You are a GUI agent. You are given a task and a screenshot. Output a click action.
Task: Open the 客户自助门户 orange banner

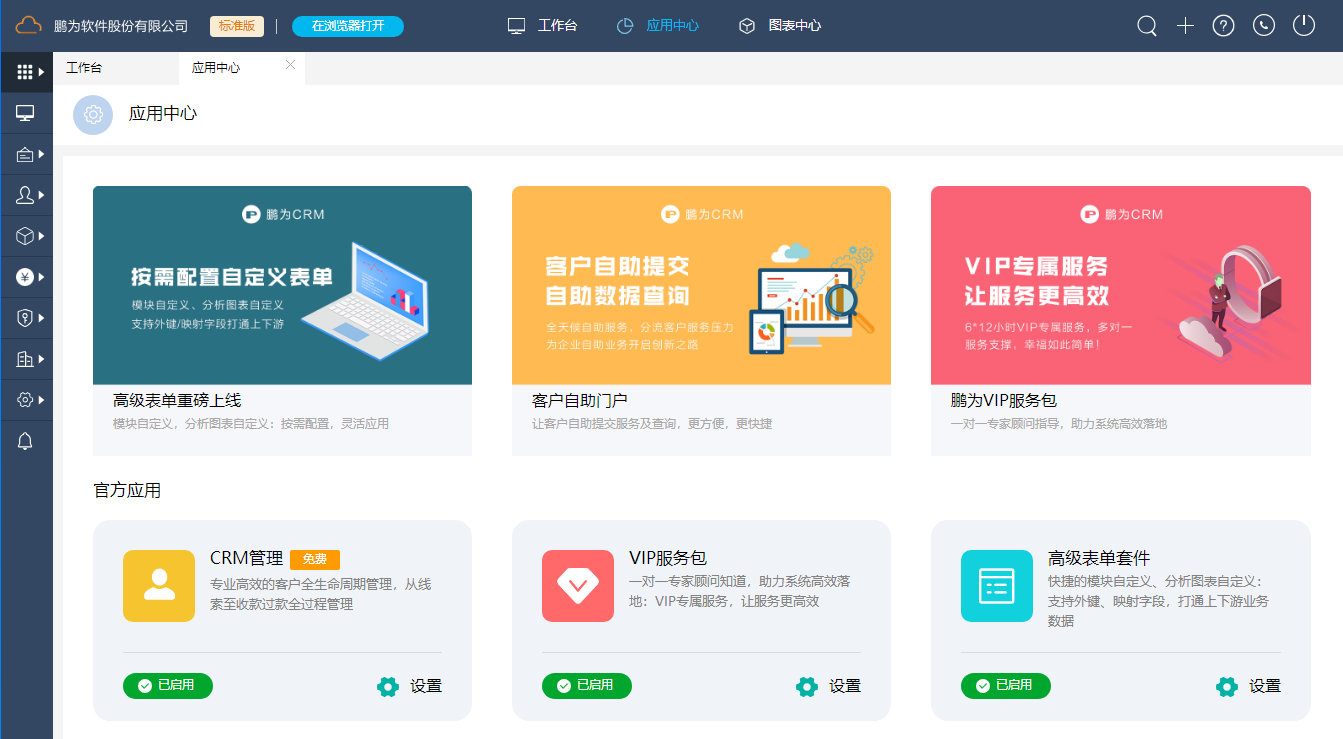coord(701,285)
